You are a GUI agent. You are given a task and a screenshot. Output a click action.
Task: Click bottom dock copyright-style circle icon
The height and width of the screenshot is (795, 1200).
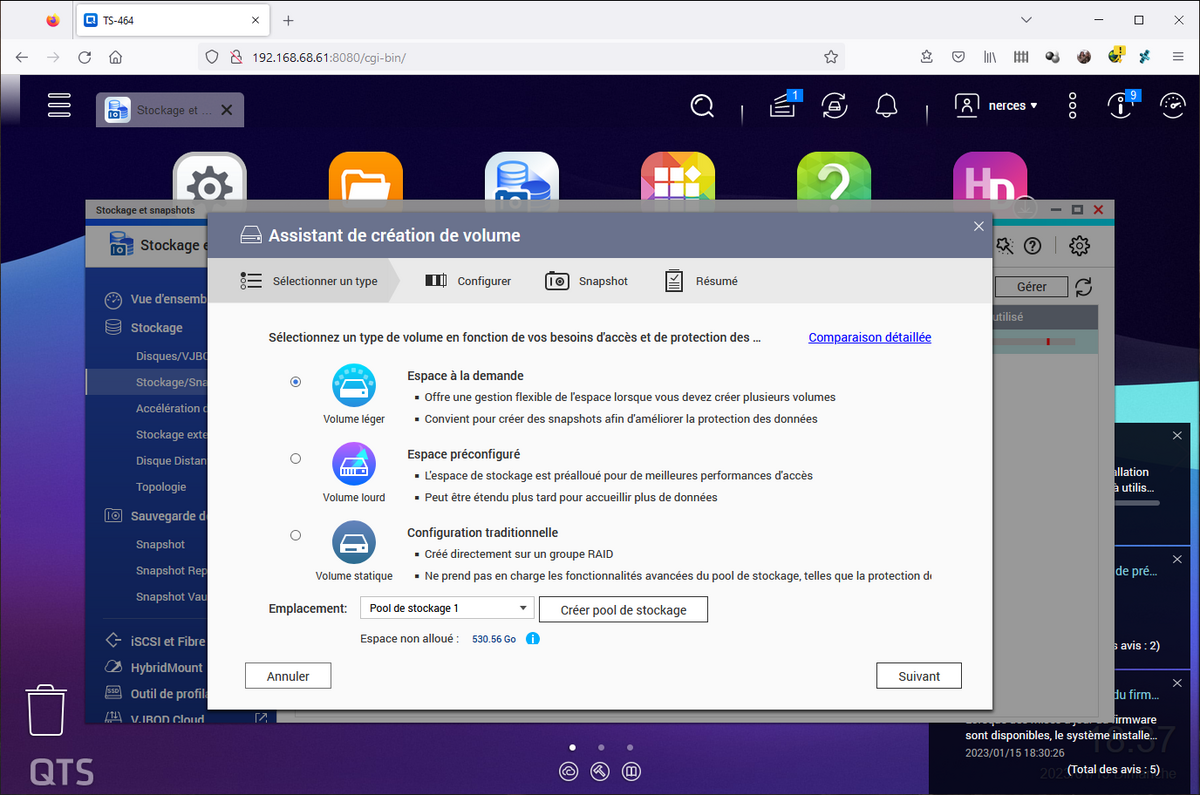coord(569,772)
